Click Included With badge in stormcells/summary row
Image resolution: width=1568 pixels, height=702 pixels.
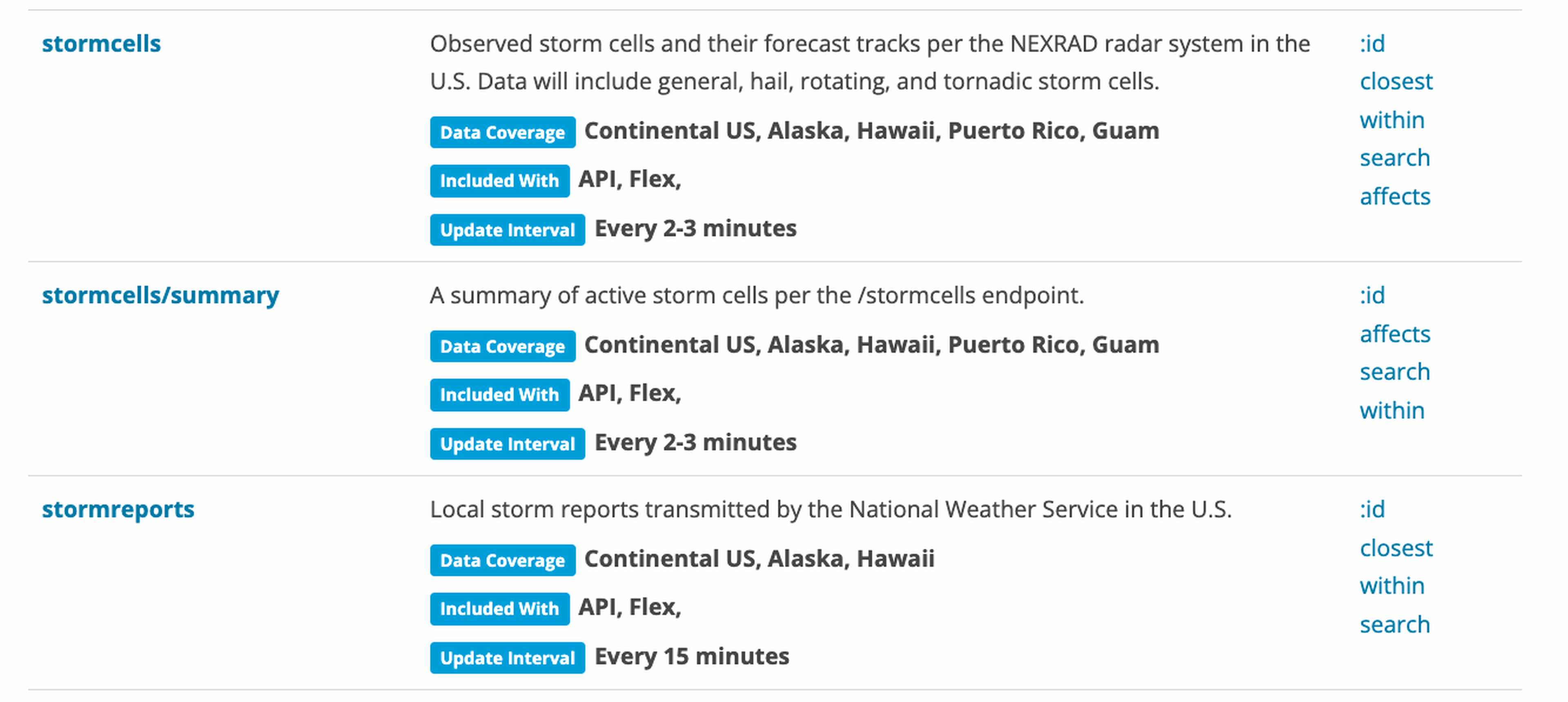click(499, 394)
